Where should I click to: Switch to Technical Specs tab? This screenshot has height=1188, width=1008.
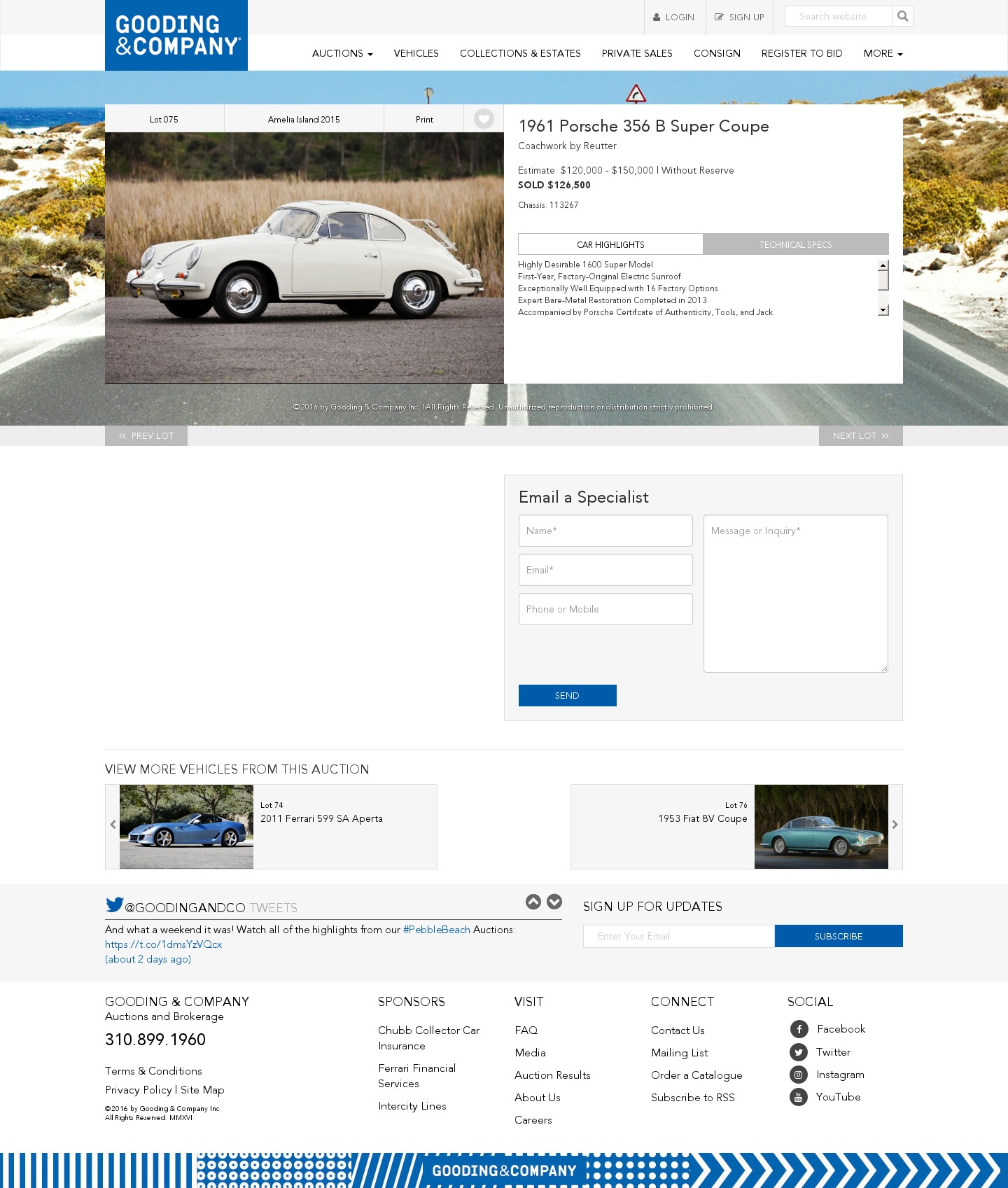coord(796,244)
